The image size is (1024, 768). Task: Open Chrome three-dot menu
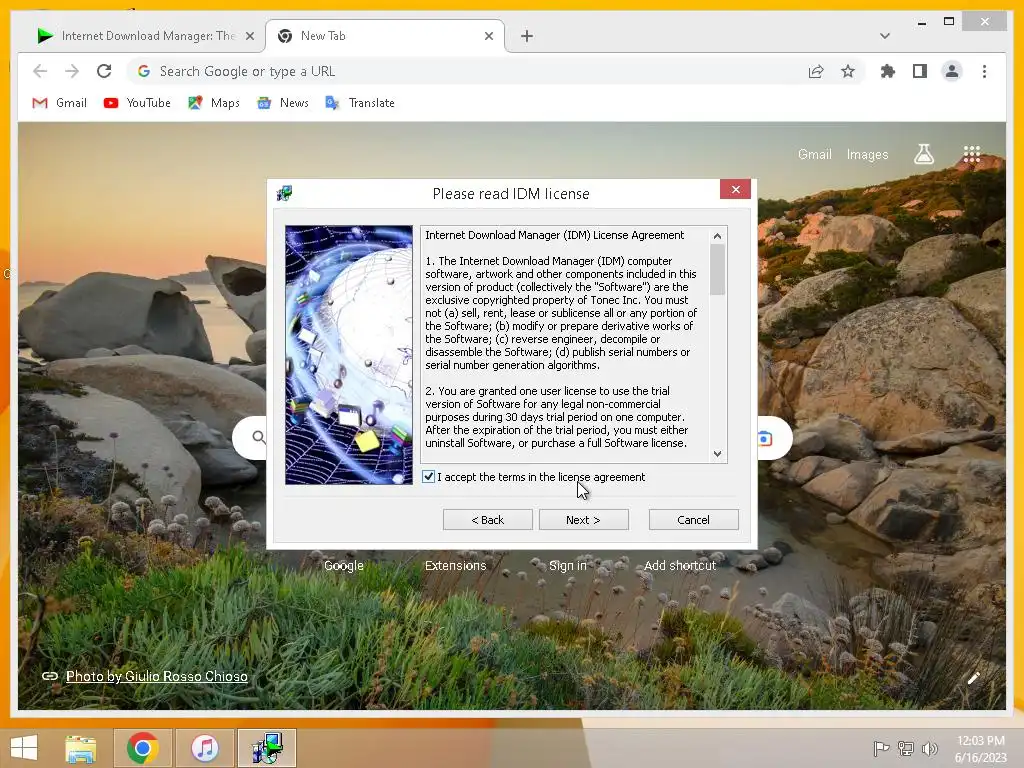tap(984, 71)
